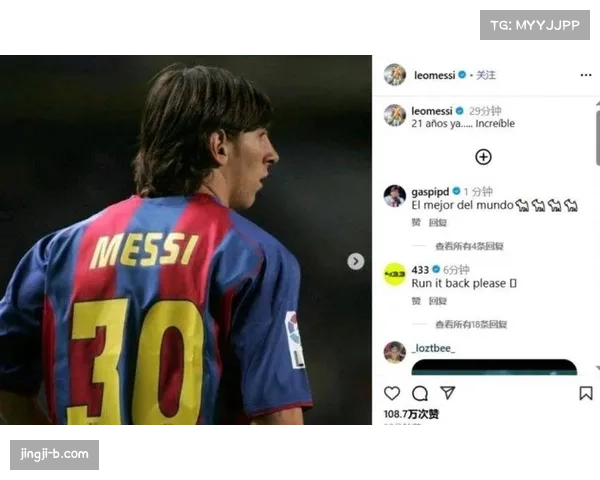Reply to 433's comment via 回复
Image resolution: width=600 pixels, height=480 pixels.
click(438, 301)
